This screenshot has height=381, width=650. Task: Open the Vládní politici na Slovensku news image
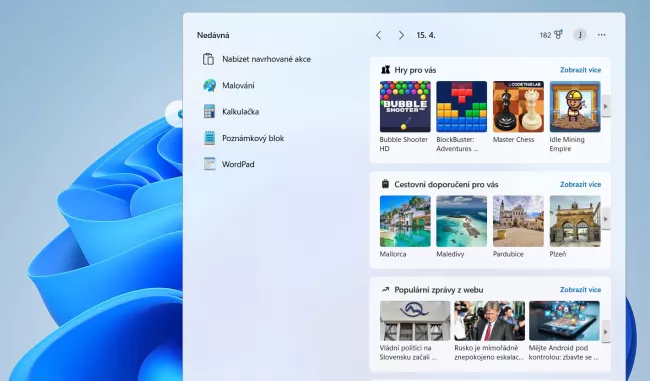(x=415, y=321)
